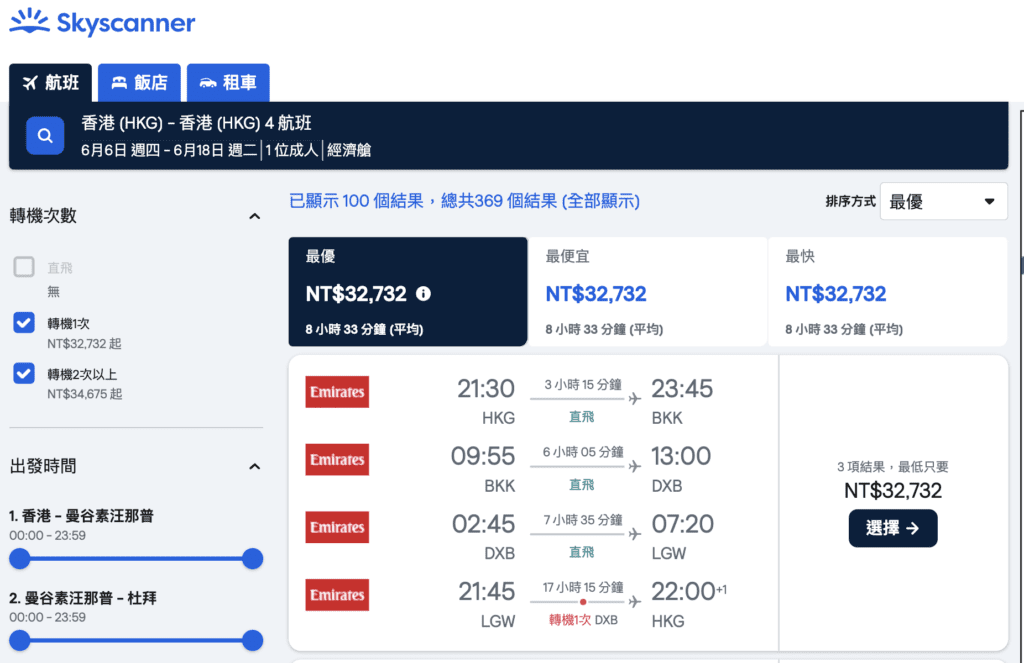Click the 全部顯示 results link
This screenshot has height=663, width=1024.
click(x=601, y=201)
